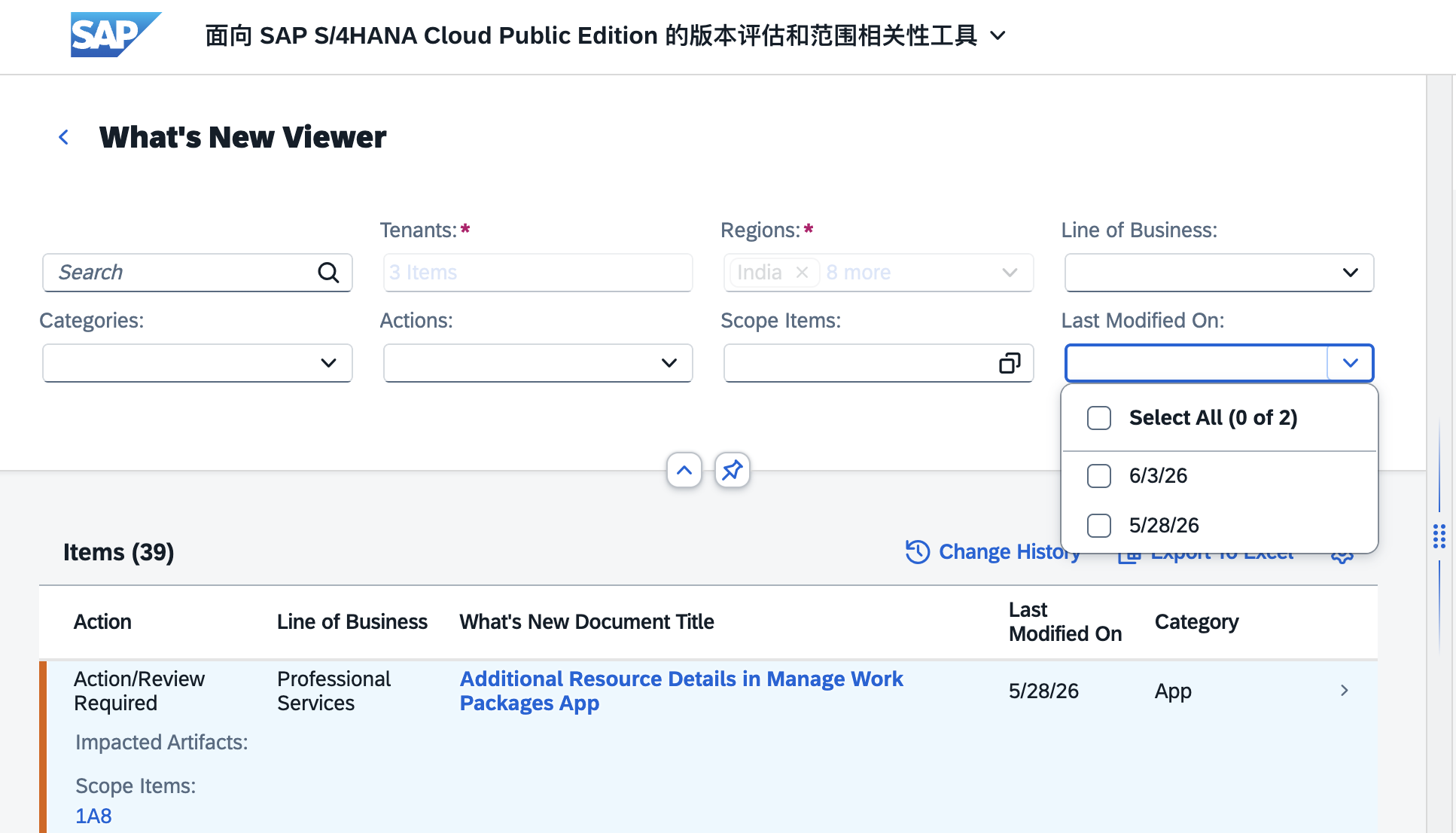1456x833 pixels.
Task: Click the App category cell
Action: pyautogui.click(x=1173, y=691)
